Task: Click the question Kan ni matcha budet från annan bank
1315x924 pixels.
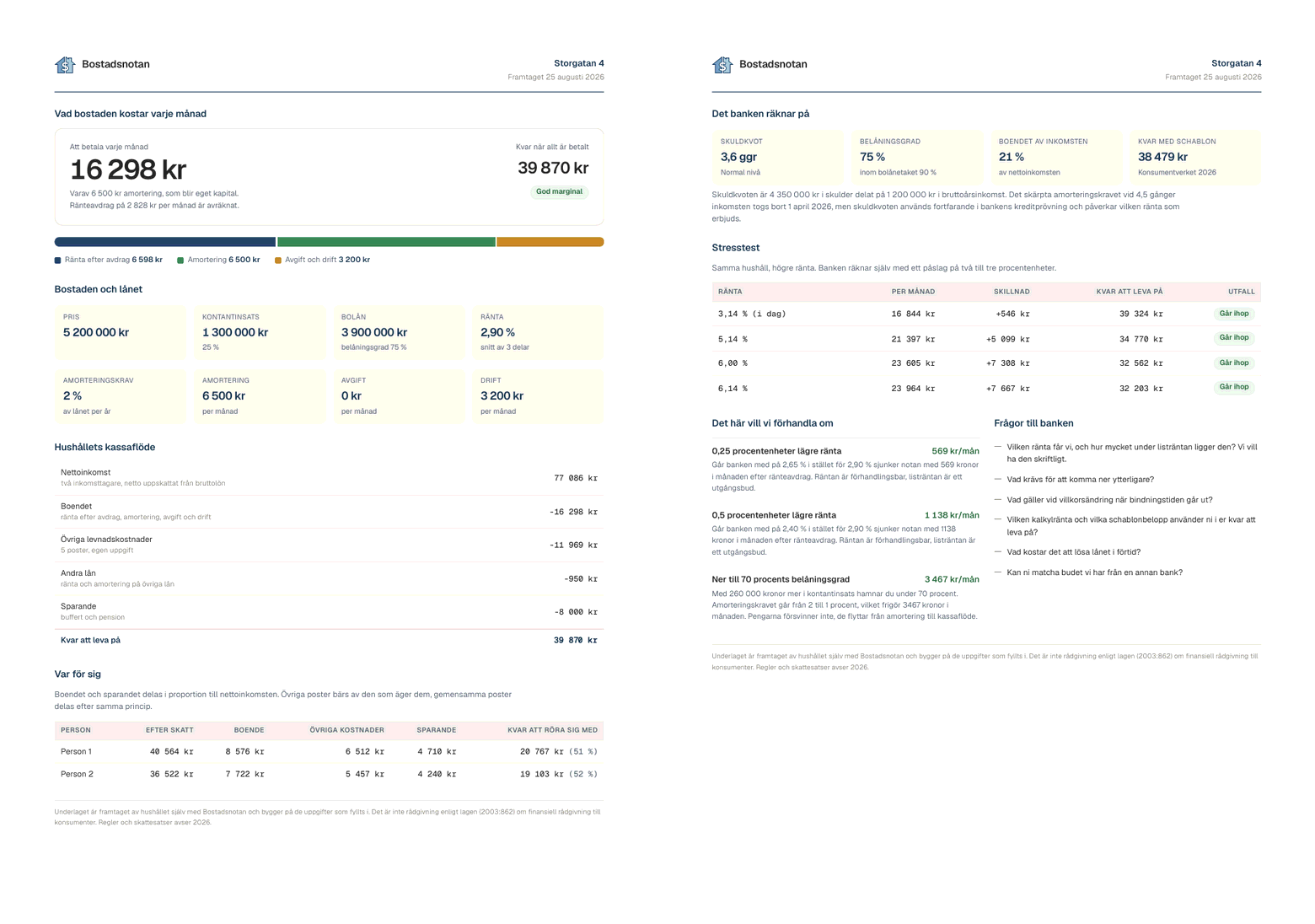Action: click(1094, 572)
